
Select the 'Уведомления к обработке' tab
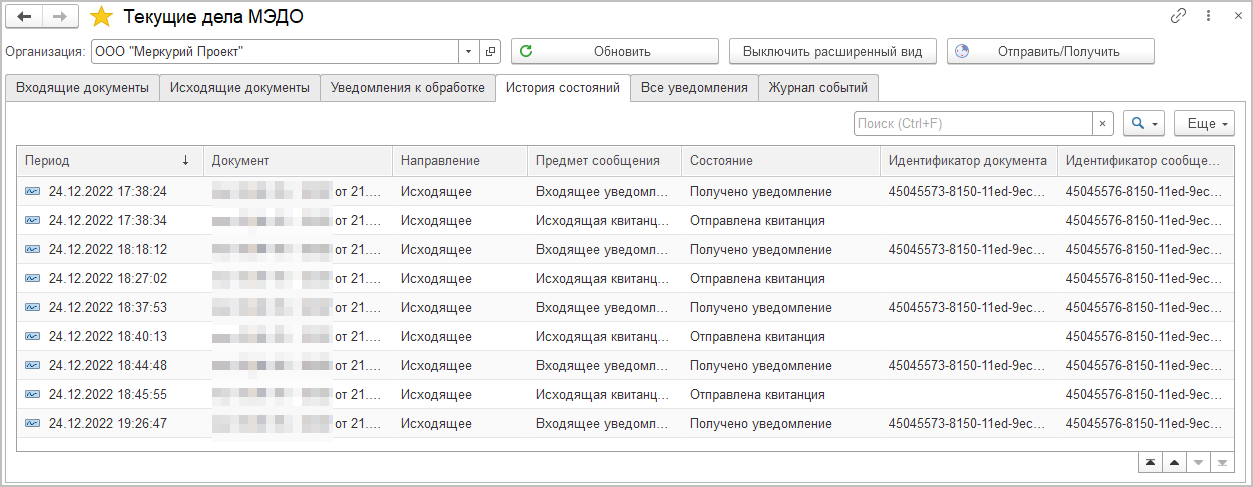point(408,88)
